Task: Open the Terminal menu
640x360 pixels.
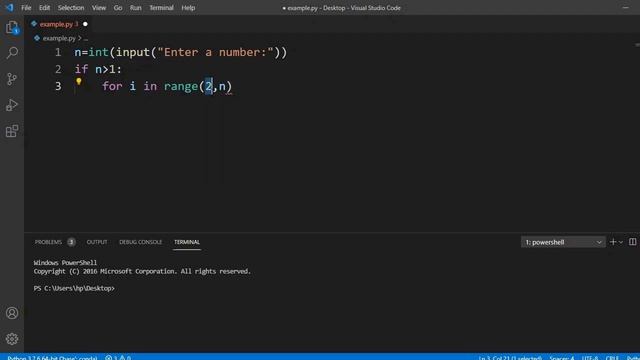Action: (161, 8)
